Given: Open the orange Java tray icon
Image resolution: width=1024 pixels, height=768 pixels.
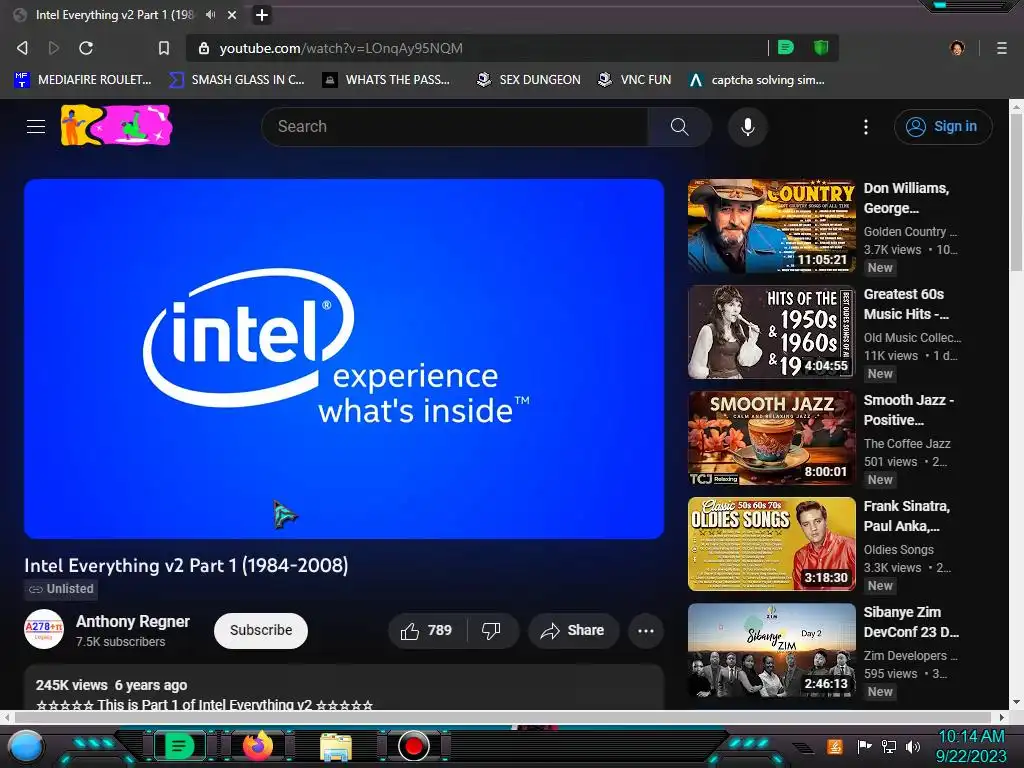Looking at the screenshot, I should coord(835,746).
